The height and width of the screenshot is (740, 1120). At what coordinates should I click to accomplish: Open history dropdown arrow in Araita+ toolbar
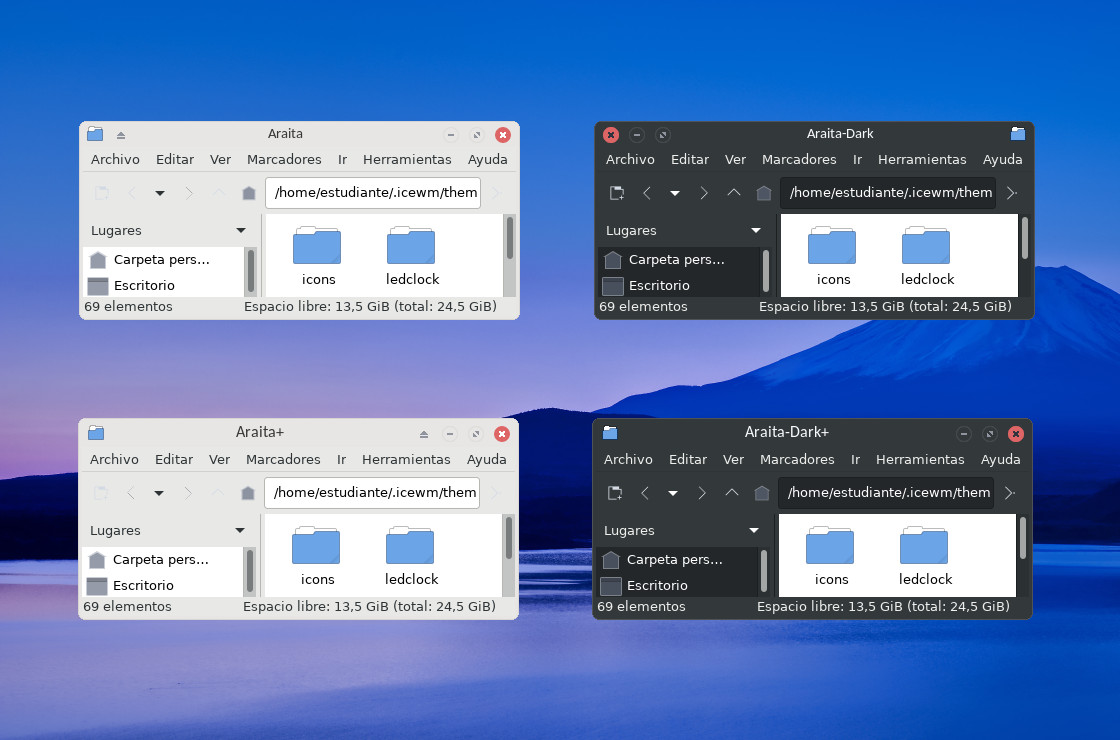click(x=159, y=494)
